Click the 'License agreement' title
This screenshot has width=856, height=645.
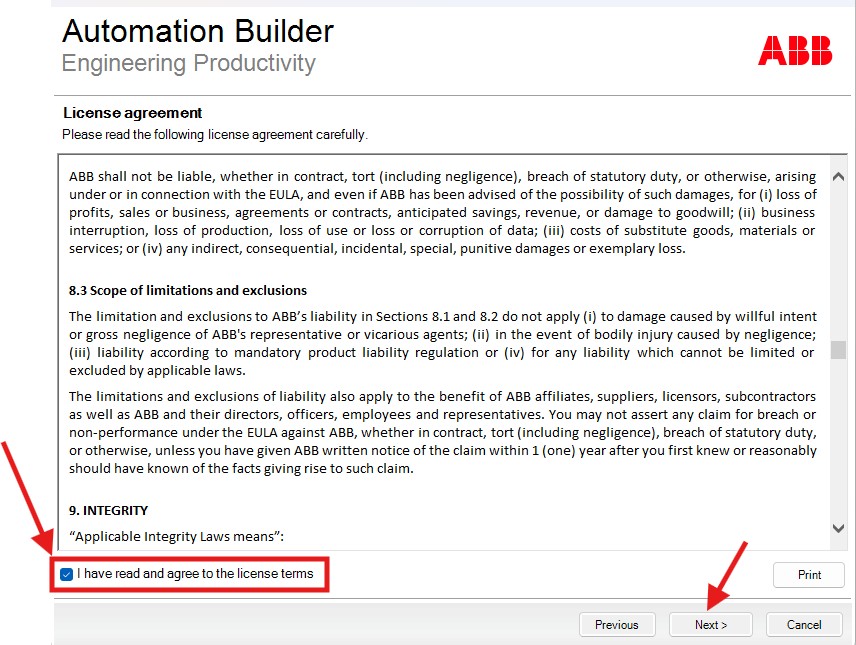coord(133,113)
